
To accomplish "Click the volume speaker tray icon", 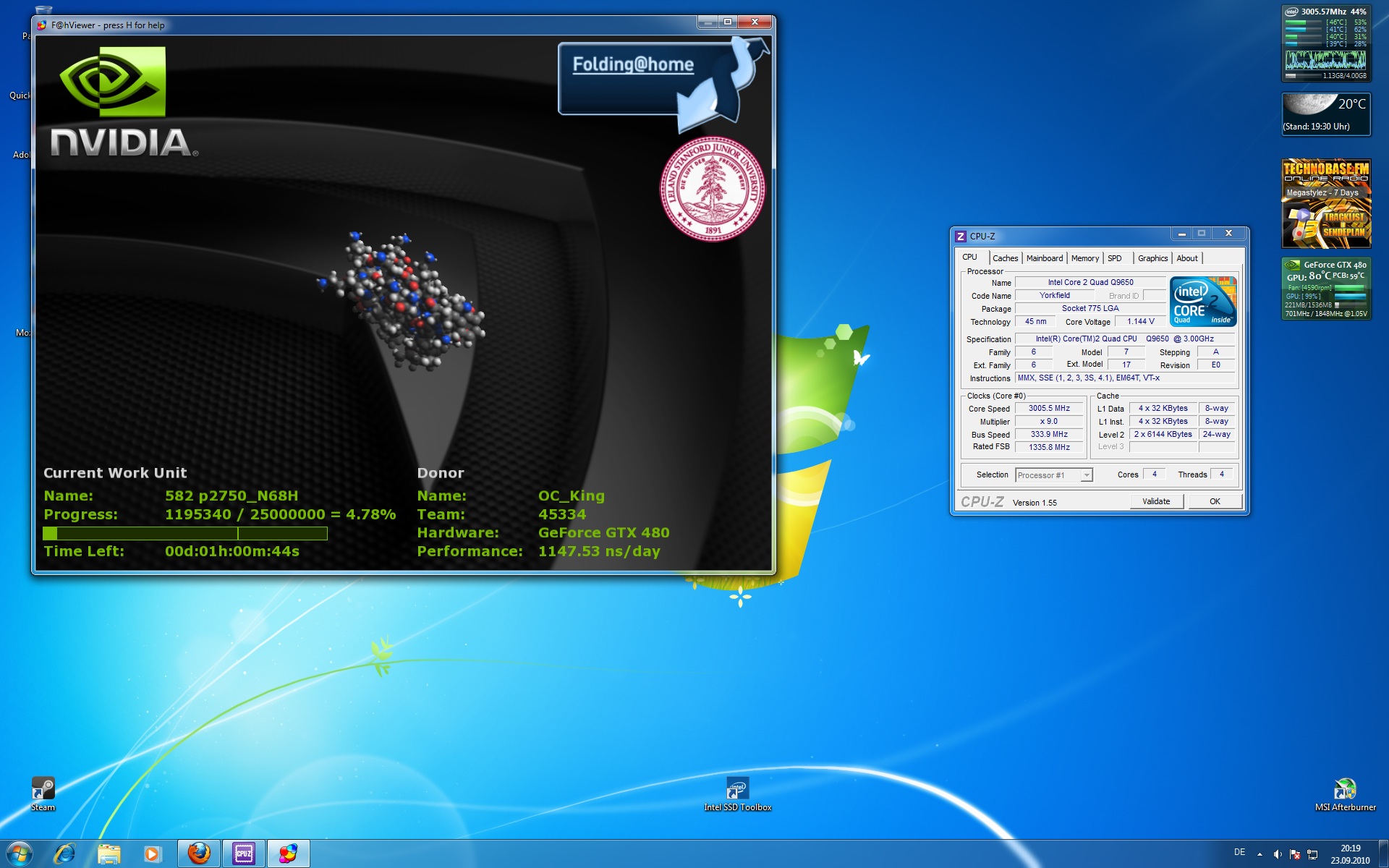I will point(1278,854).
